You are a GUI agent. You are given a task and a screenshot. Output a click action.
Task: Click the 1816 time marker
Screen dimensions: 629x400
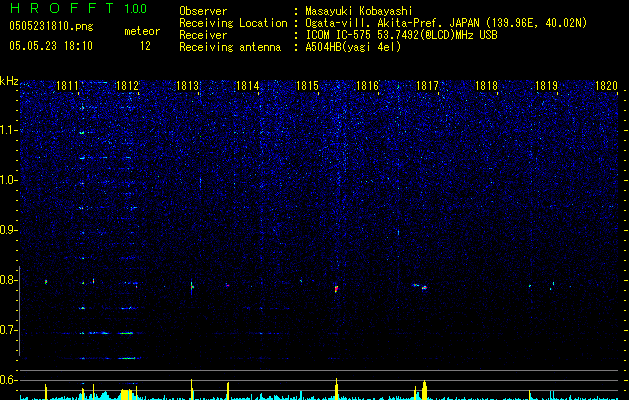[367, 85]
